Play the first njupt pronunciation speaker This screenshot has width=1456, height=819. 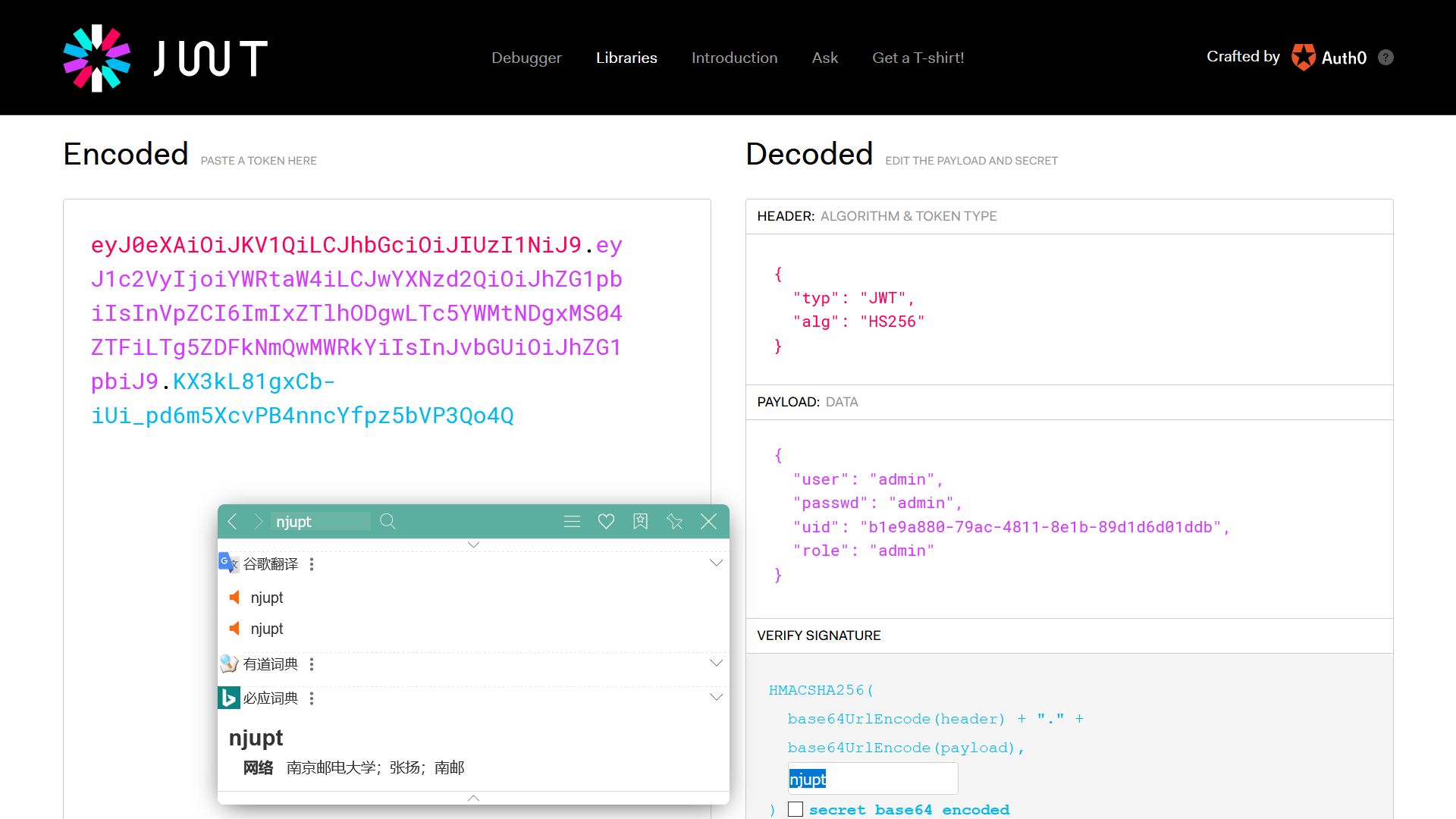235,598
